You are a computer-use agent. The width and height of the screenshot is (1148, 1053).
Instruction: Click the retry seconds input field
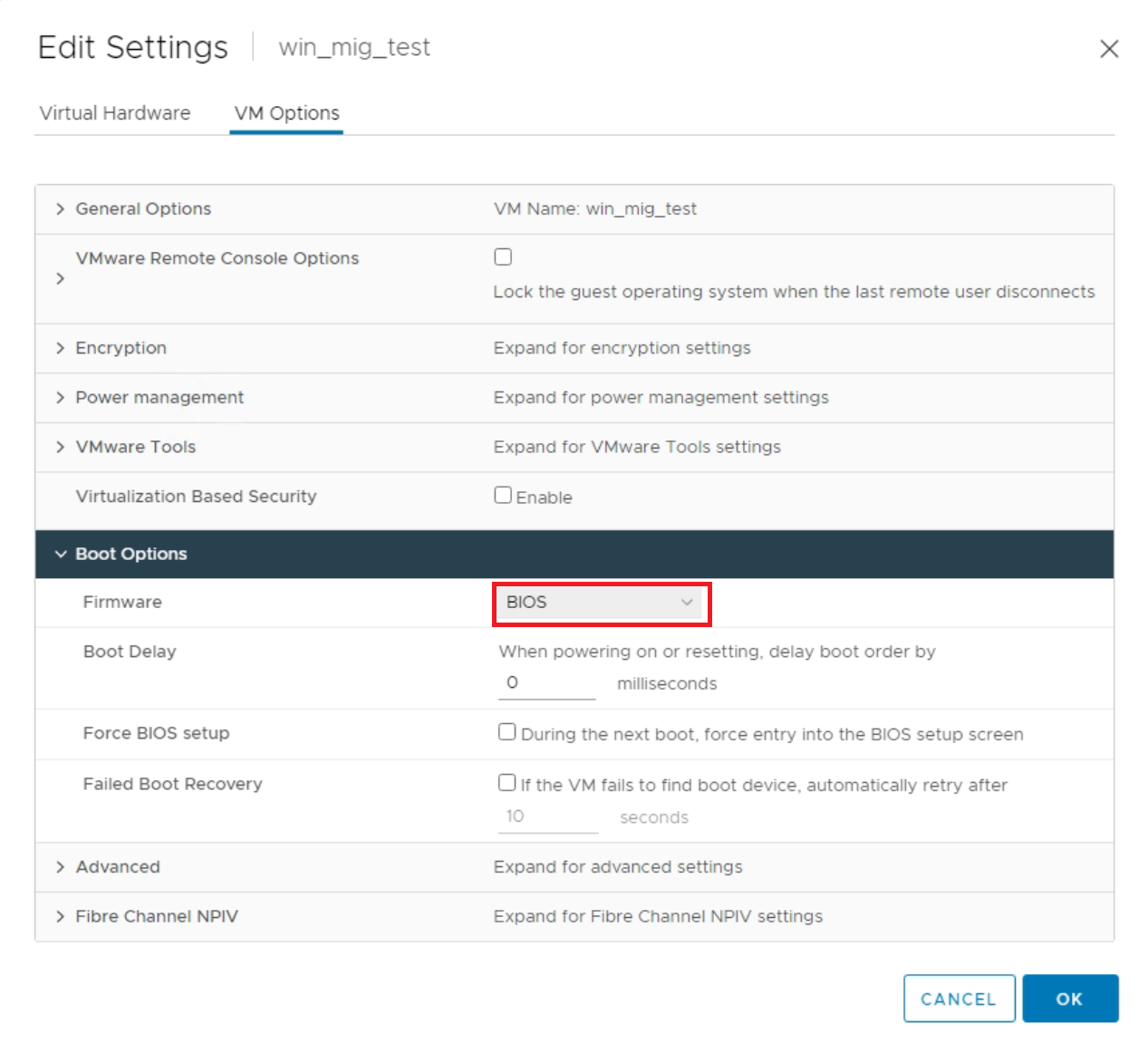click(x=548, y=816)
